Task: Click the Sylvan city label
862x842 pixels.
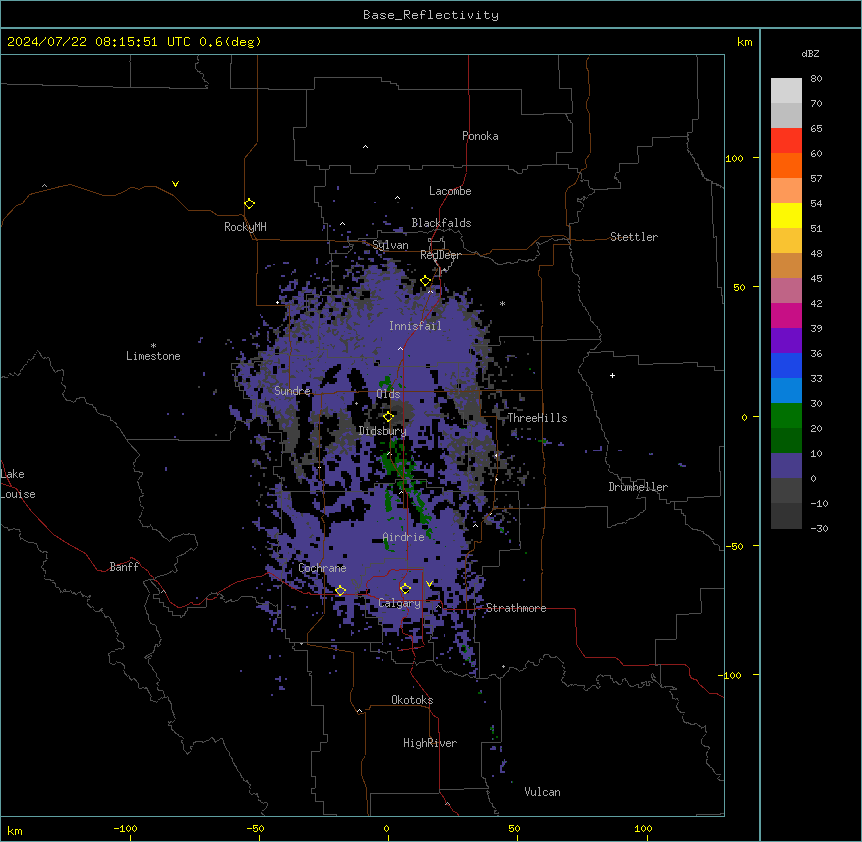Action: click(x=390, y=245)
